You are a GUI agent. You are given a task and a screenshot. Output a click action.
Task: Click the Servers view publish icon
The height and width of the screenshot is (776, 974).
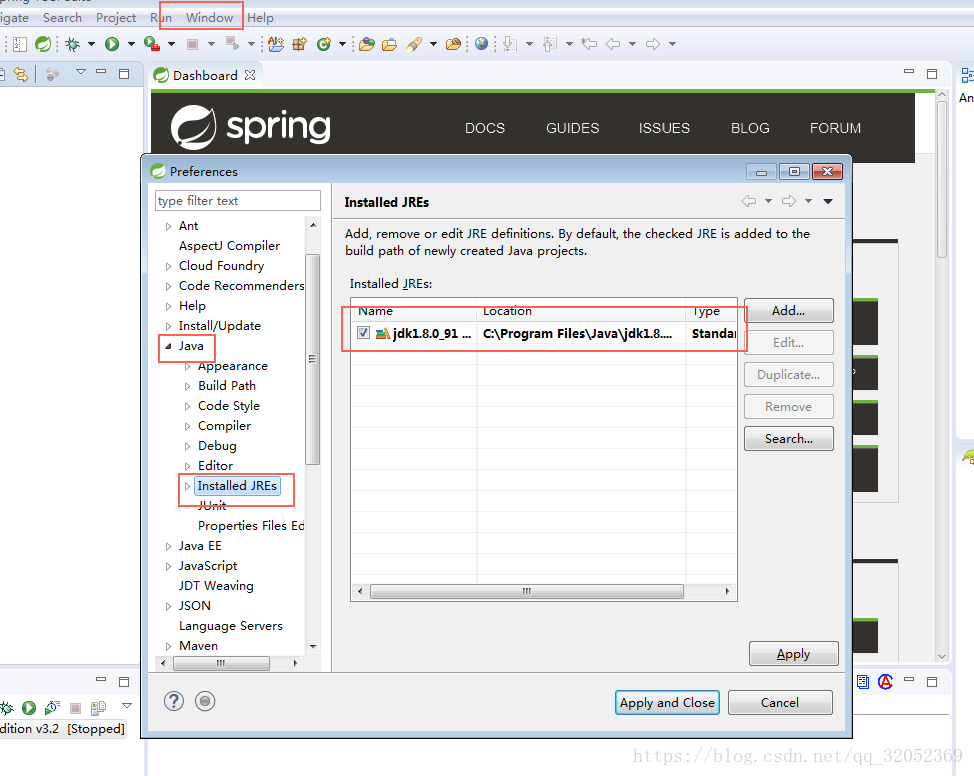point(98,708)
